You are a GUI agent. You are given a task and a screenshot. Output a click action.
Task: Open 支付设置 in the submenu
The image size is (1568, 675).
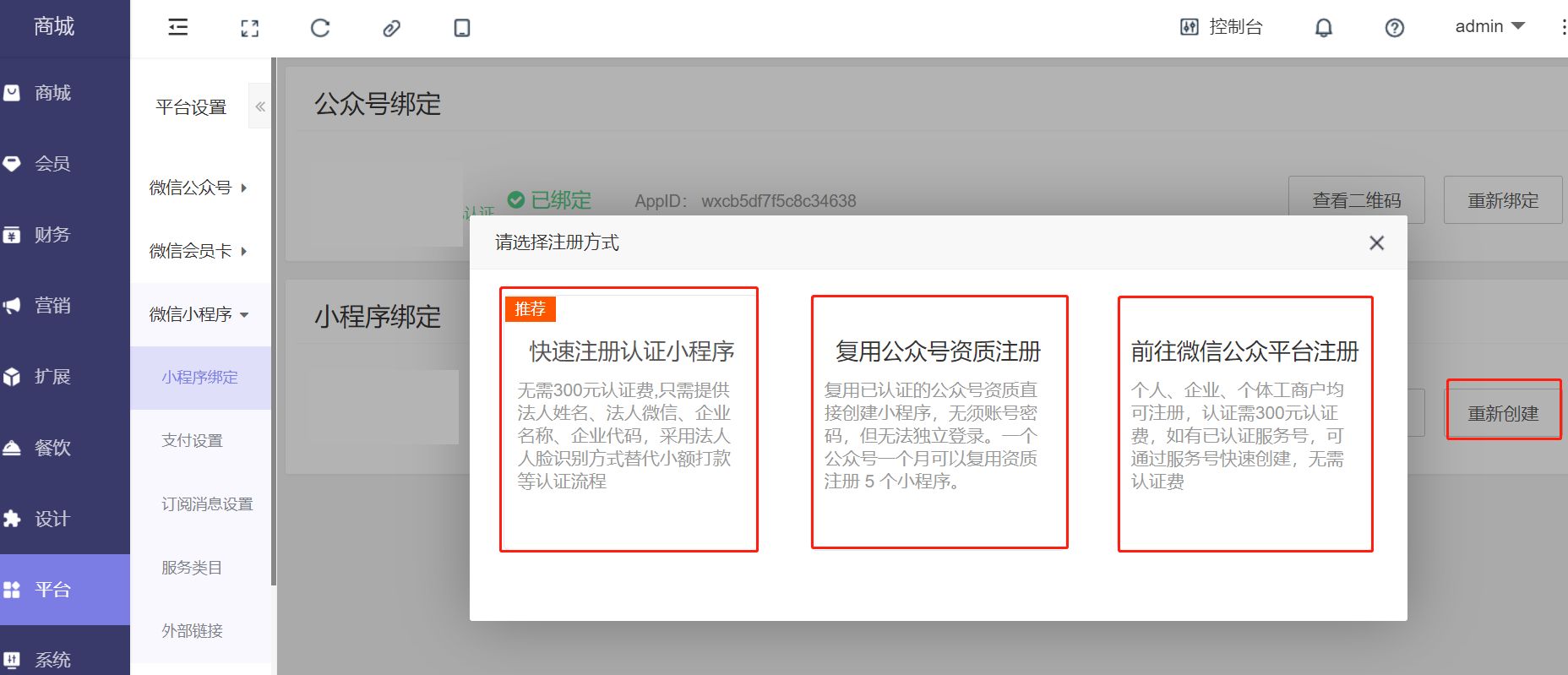click(193, 440)
